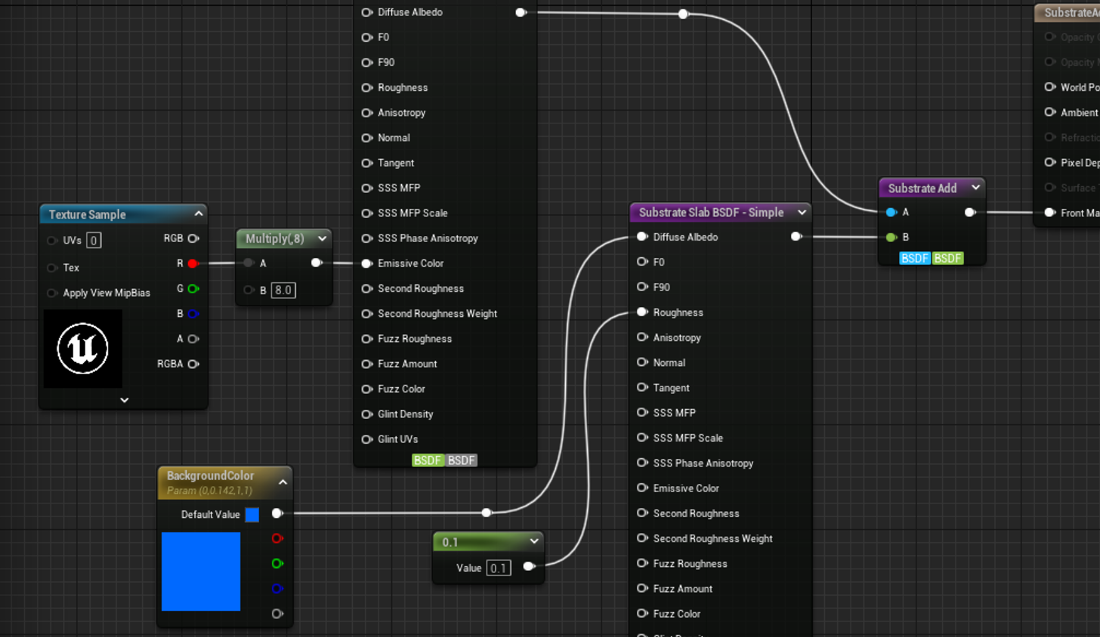This screenshot has height=637, width=1100.
Task: Open the Substrate Add node chevron
Action: 976,187
